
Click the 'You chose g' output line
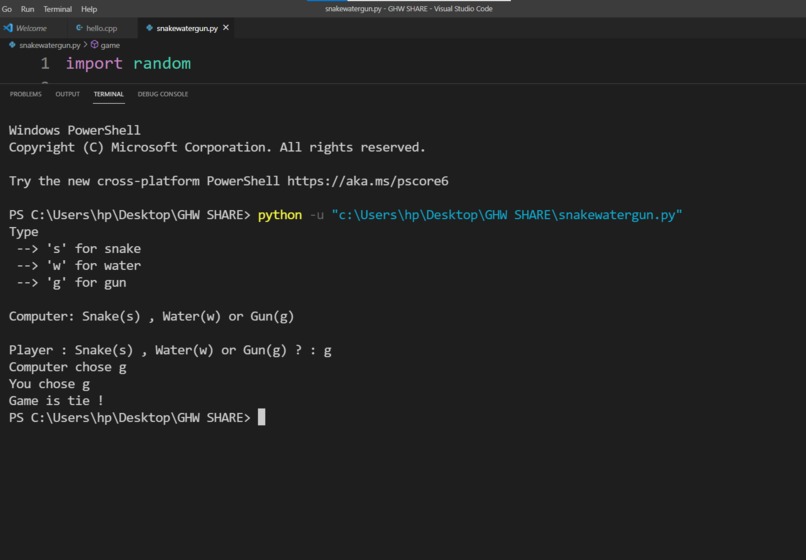pos(49,384)
